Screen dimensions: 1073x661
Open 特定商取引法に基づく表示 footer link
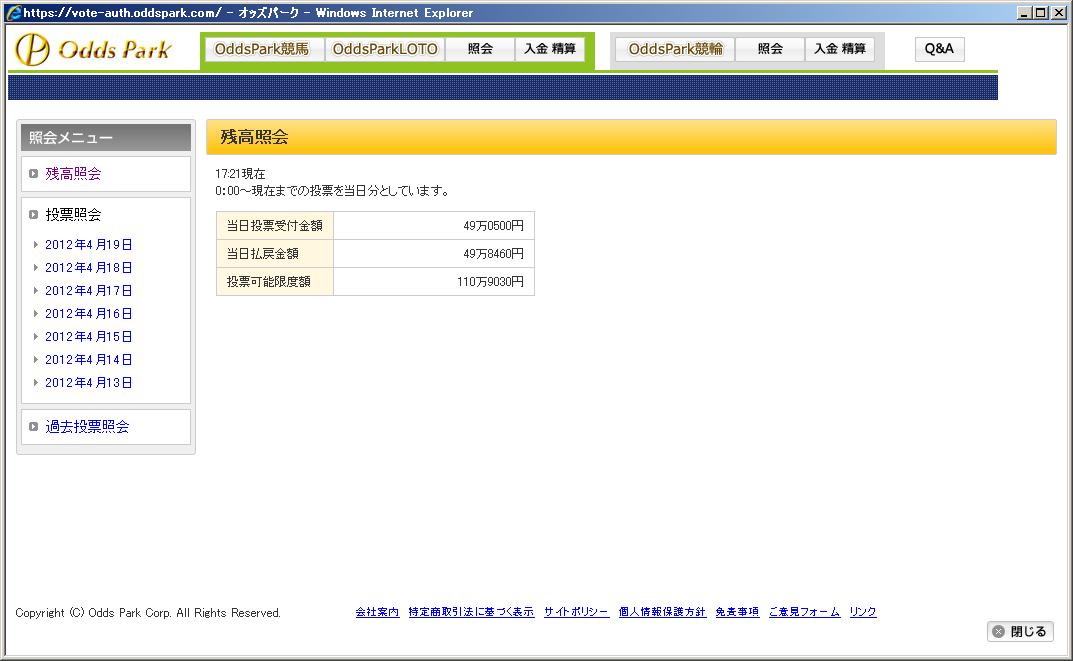[471, 612]
